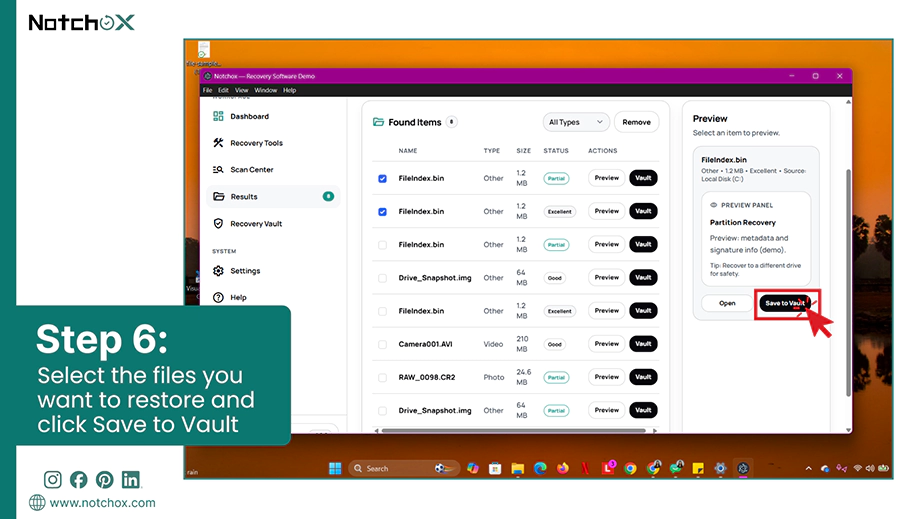Viewport: 922px width, 519px height.
Task: Tick the Camera001.AVI checkbox
Action: point(382,344)
